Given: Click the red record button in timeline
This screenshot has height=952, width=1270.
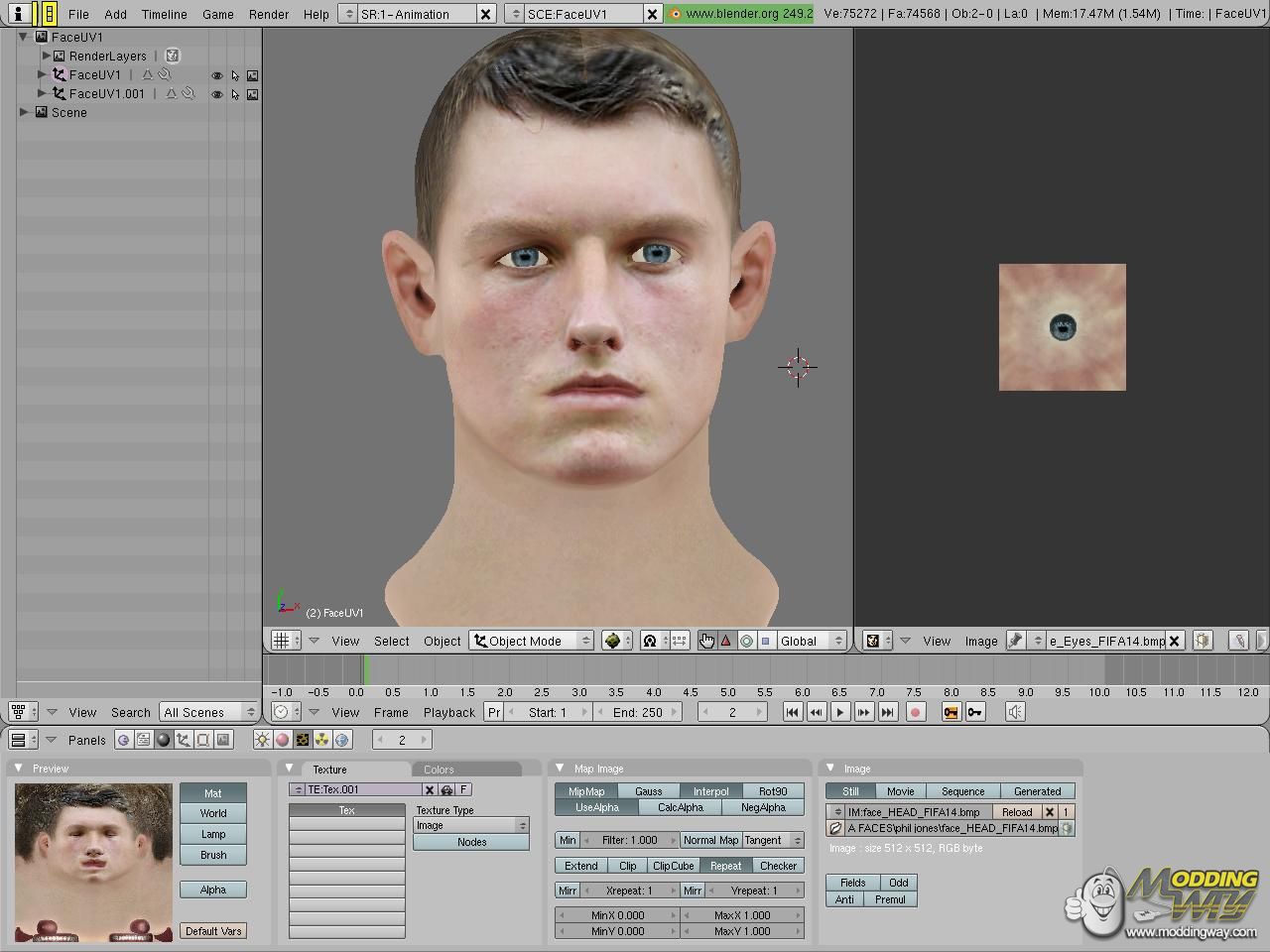Looking at the screenshot, I should pyautogui.click(x=915, y=712).
